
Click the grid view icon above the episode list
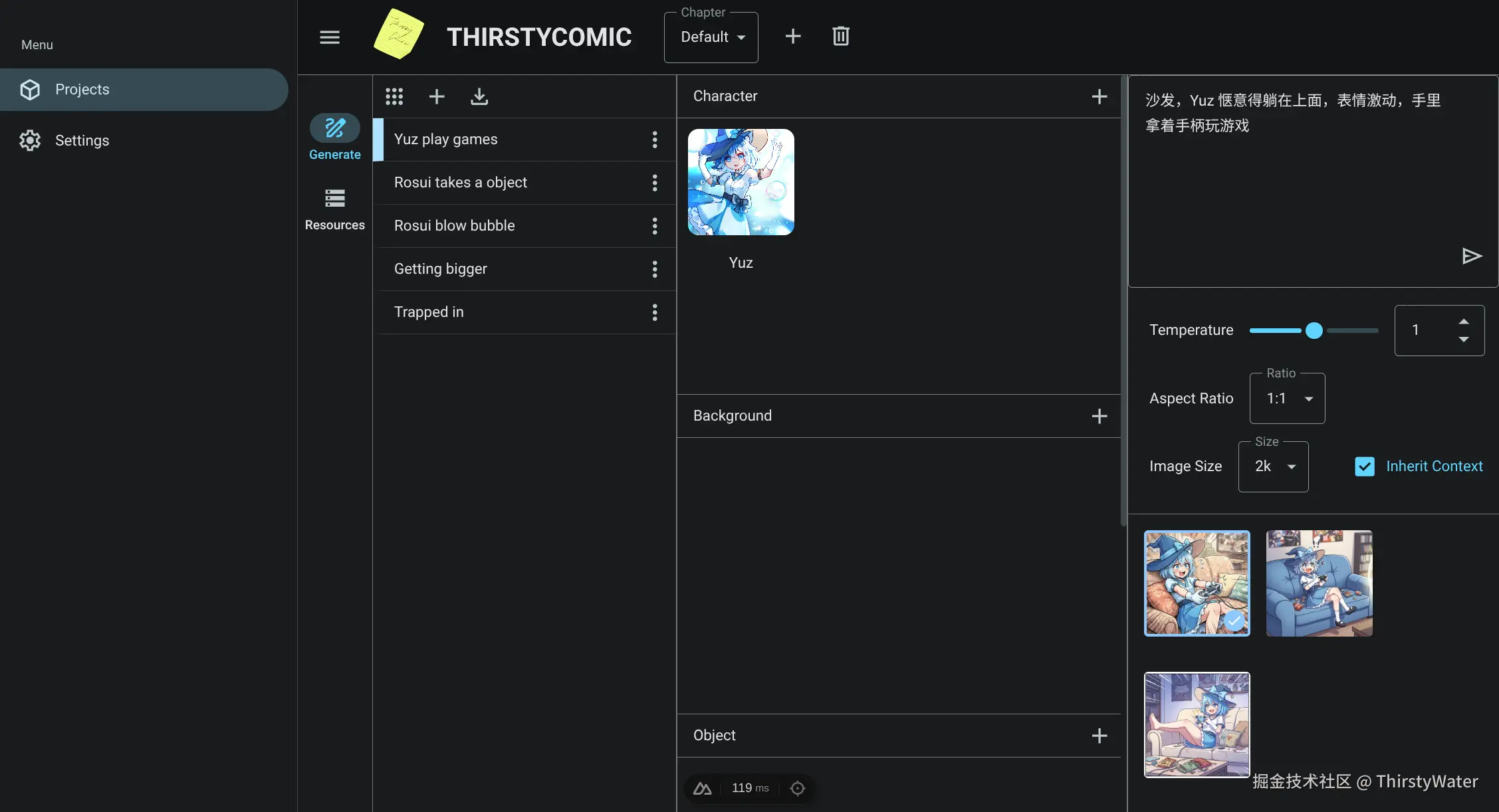394,96
